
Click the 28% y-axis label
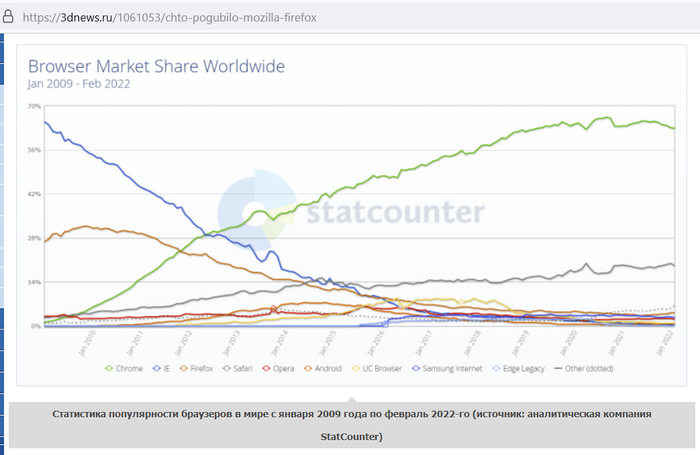click(34, 238)
